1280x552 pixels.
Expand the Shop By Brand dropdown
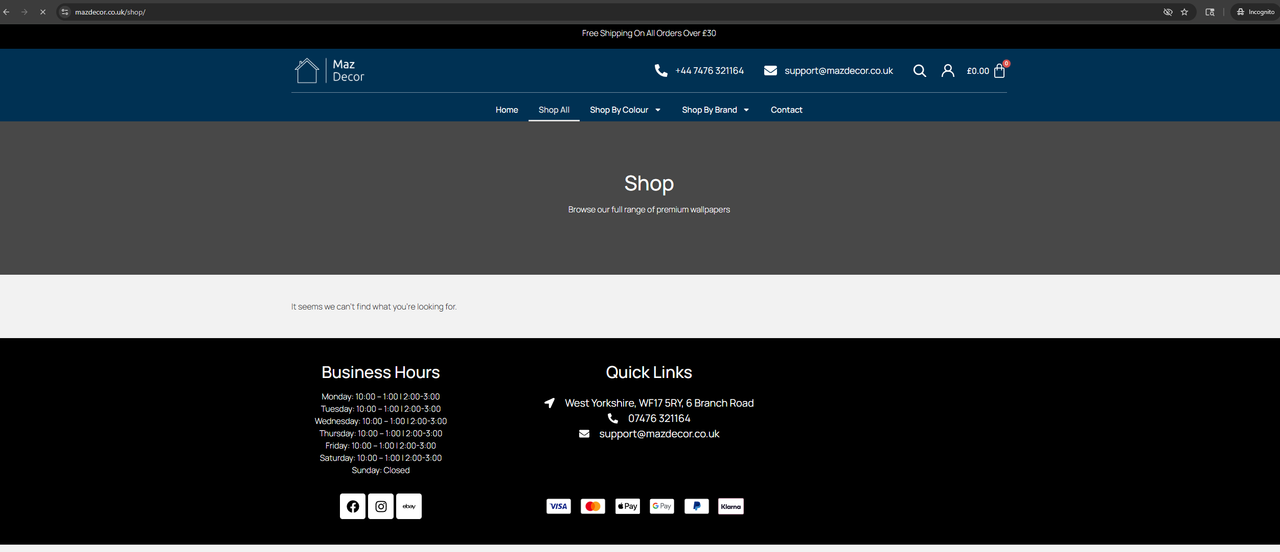(x=715, y=110)
